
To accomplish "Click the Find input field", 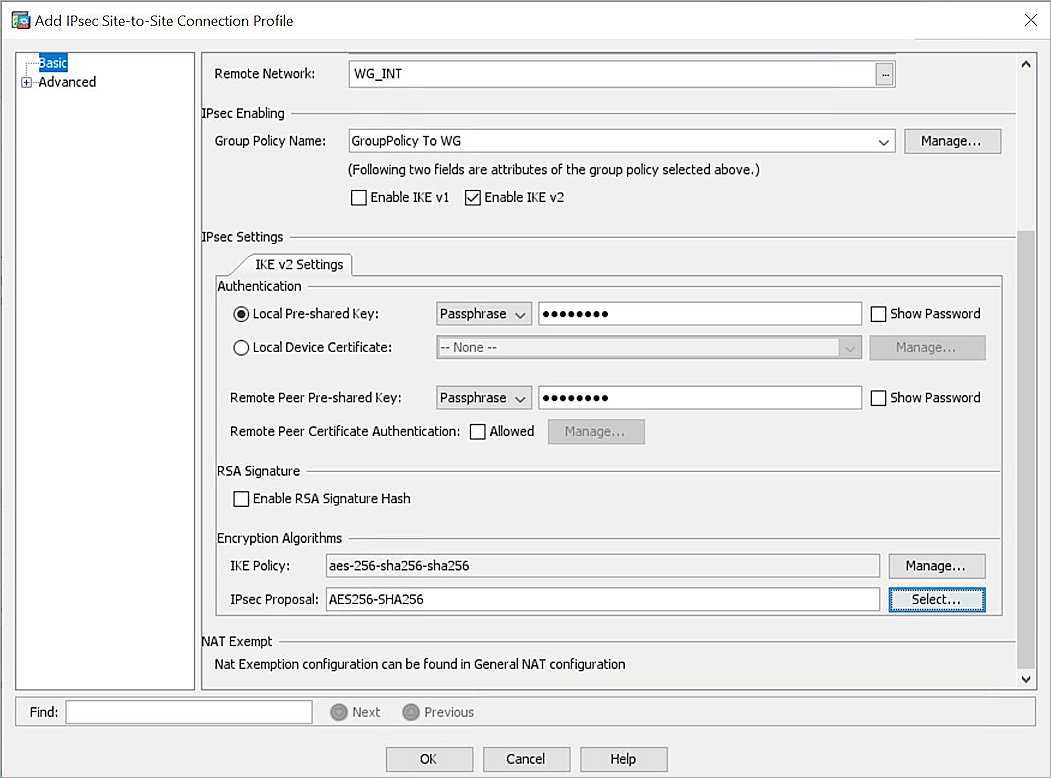I will point(188,711).
